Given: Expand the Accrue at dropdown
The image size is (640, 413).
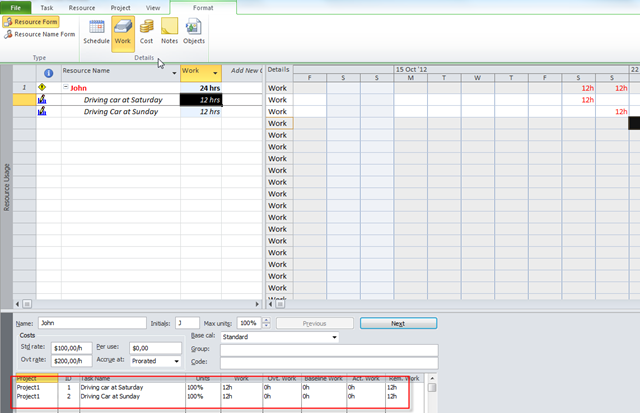Looking at the screenshot, I should pos(176,360).
